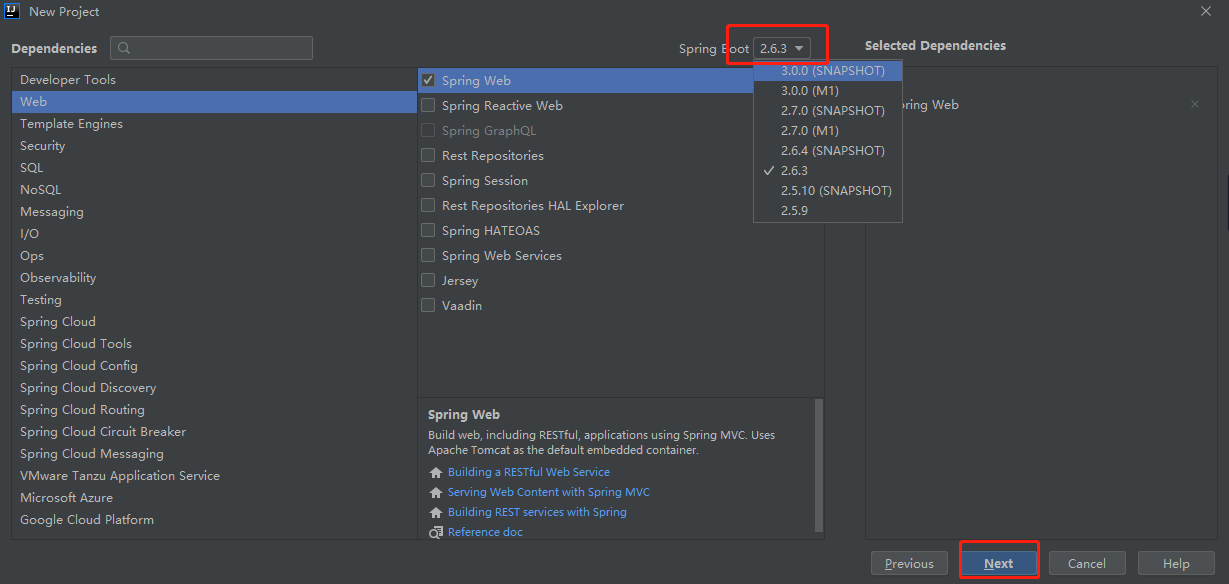Open Help for this dialog
Viewport: 1229px width, 584px height.
[x=1176, y=563]
